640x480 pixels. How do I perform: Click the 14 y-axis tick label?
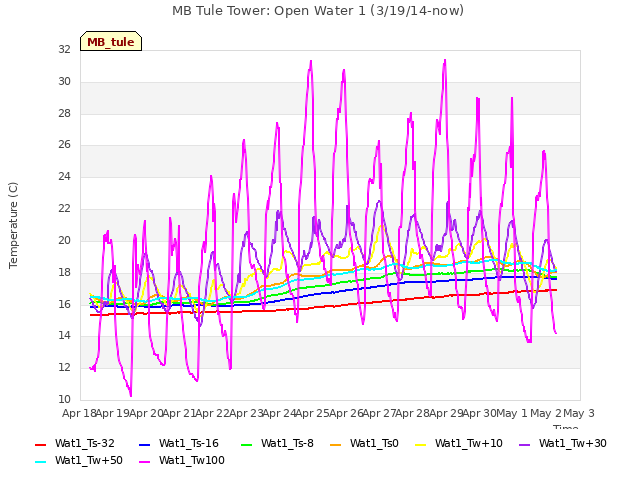coord(64,336)
